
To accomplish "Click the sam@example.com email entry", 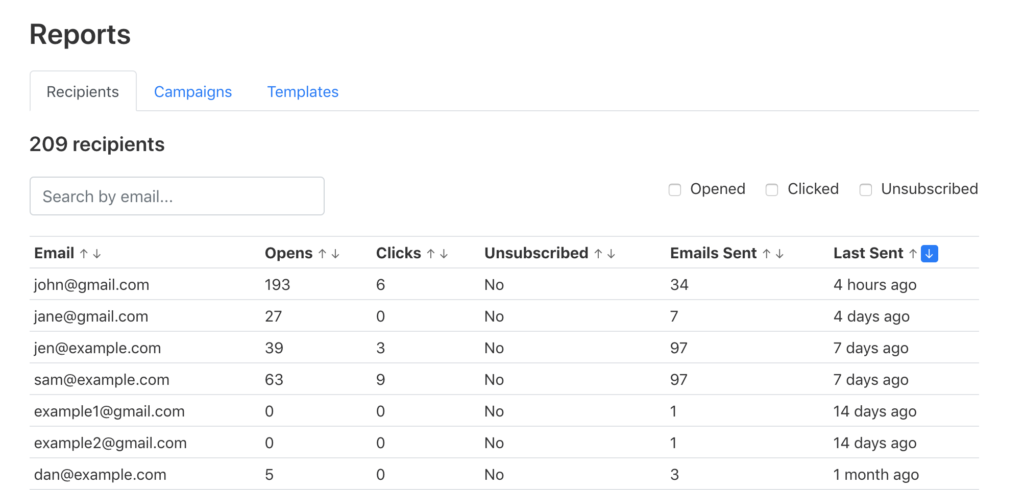I will pos(101,380).
